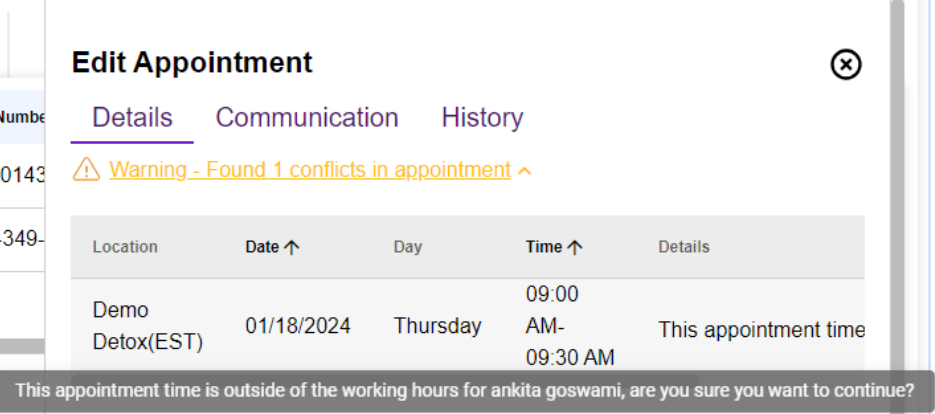Open the 'Found 1 conflicts' warning link
The height and width of the screenshot is (414, 935).
coord(310,170)
